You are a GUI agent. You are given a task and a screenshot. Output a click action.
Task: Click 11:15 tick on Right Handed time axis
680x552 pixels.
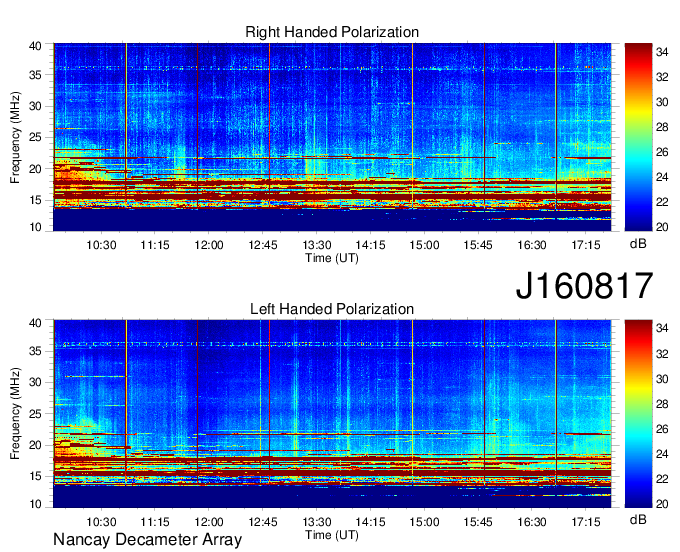point(155,245)
